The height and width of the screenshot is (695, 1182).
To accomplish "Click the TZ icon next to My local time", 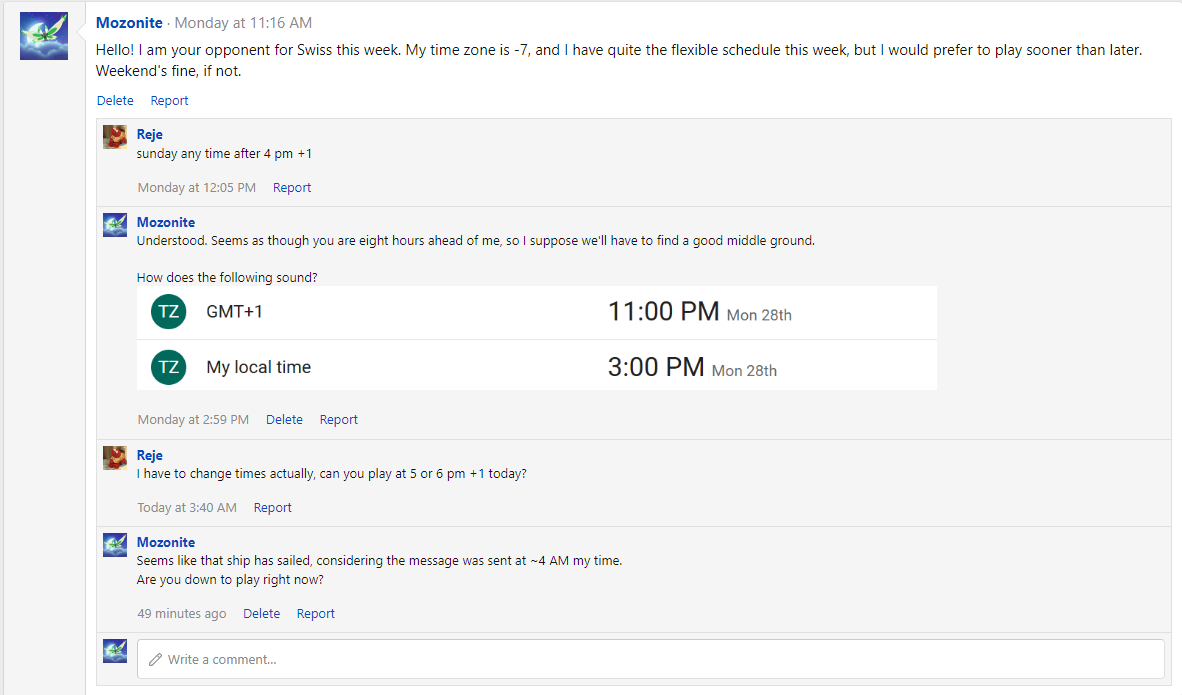I will pyautogui.click(x=169, y=367).
